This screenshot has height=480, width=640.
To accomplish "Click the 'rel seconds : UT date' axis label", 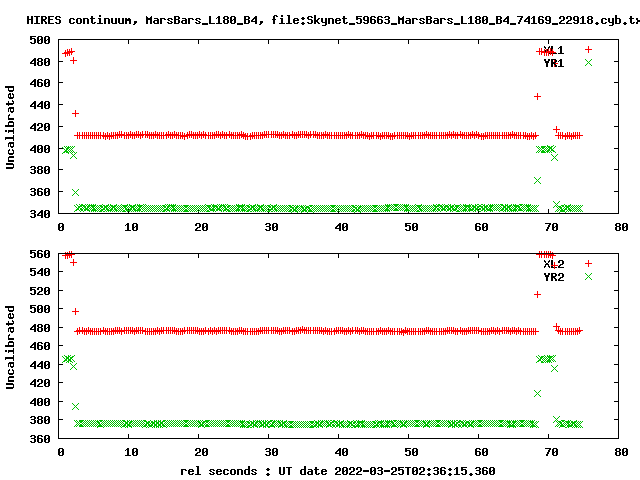I will [338, 471].
